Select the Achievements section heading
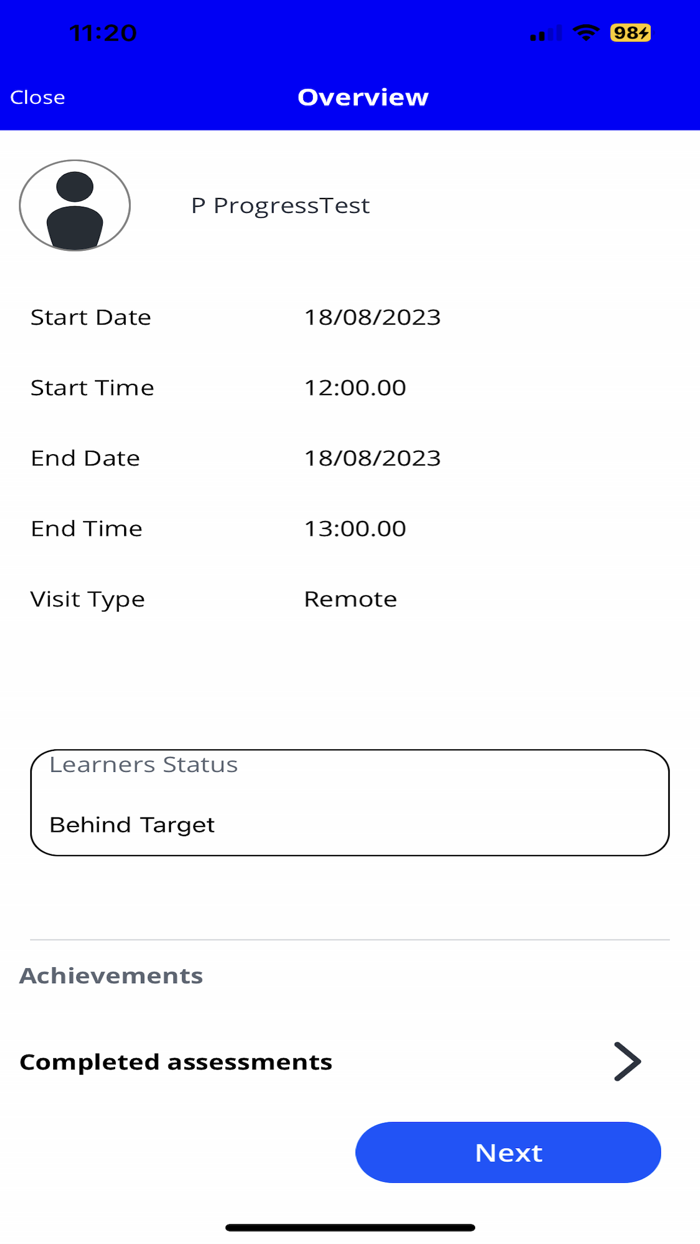 [x=111, y=975]
